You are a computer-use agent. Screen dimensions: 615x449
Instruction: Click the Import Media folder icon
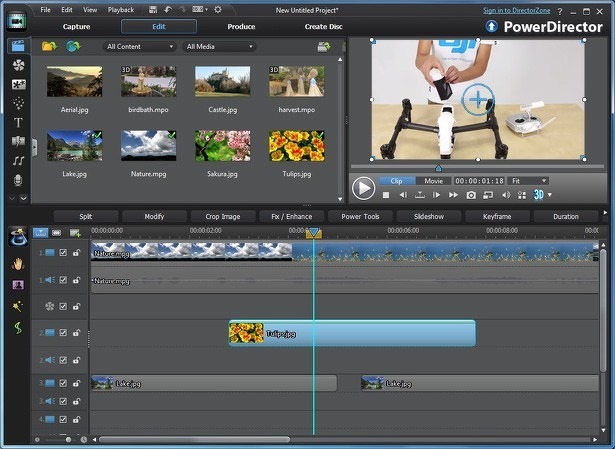pyautogui.click(x=50, y=46)
